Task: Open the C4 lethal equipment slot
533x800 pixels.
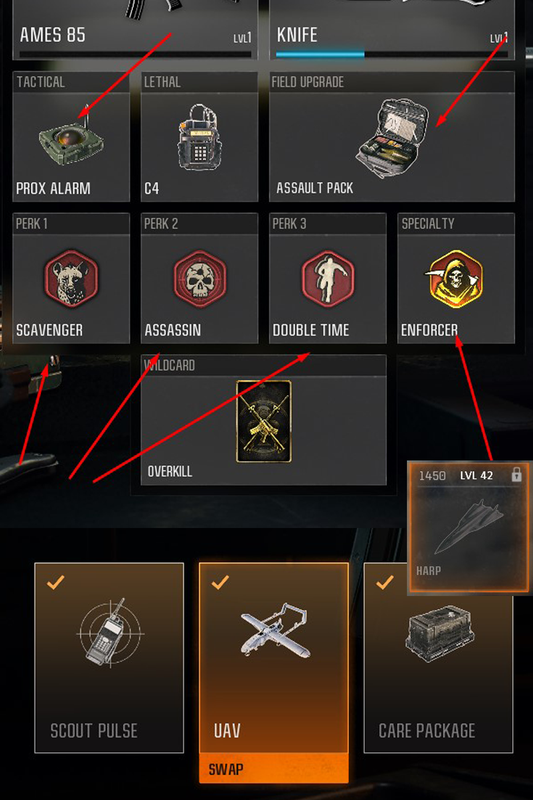Action: [x=199, y=137]
